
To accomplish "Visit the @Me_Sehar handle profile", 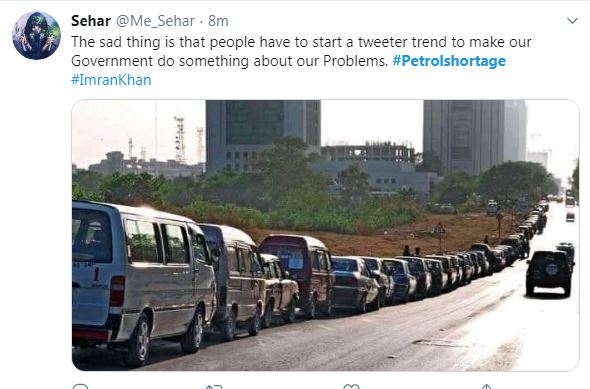I will point(155,21).
